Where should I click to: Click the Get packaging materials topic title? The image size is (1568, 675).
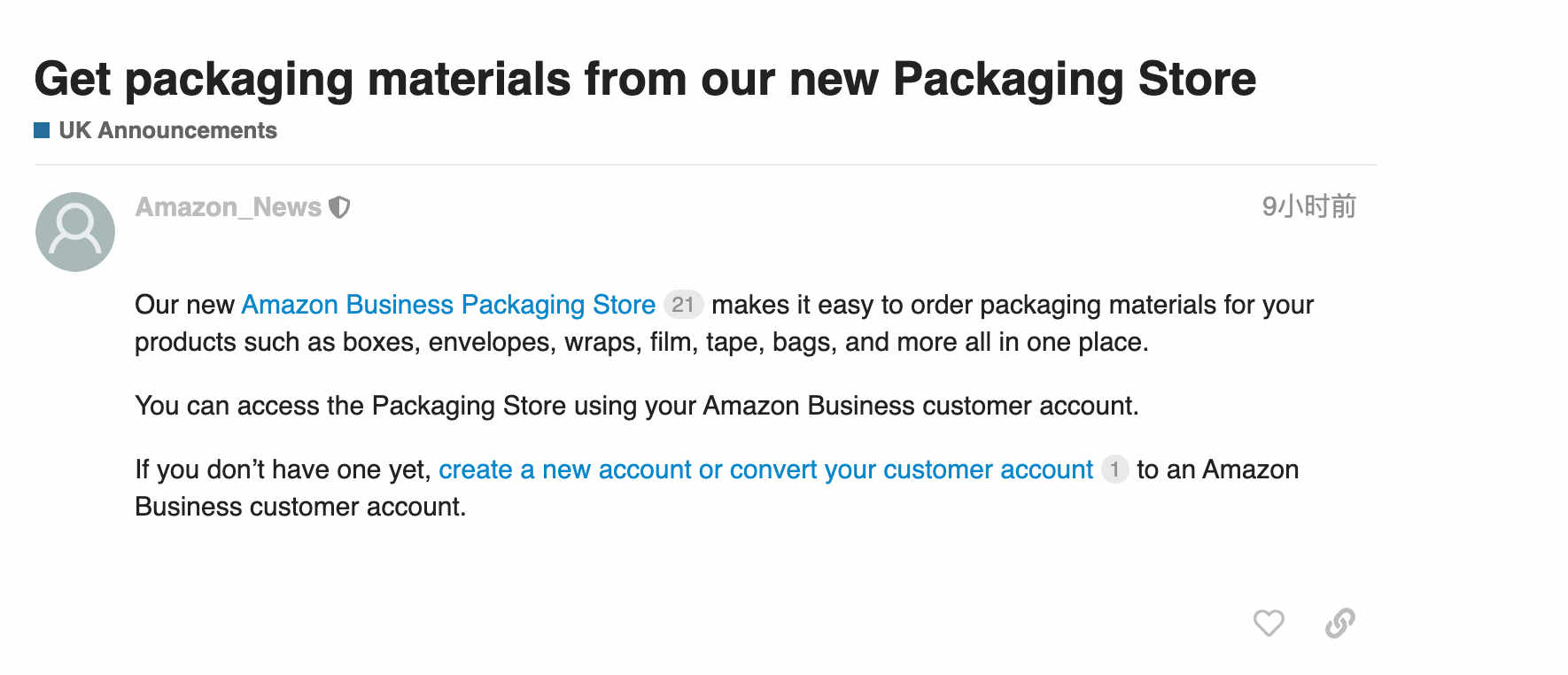click(x=645, y=79)
